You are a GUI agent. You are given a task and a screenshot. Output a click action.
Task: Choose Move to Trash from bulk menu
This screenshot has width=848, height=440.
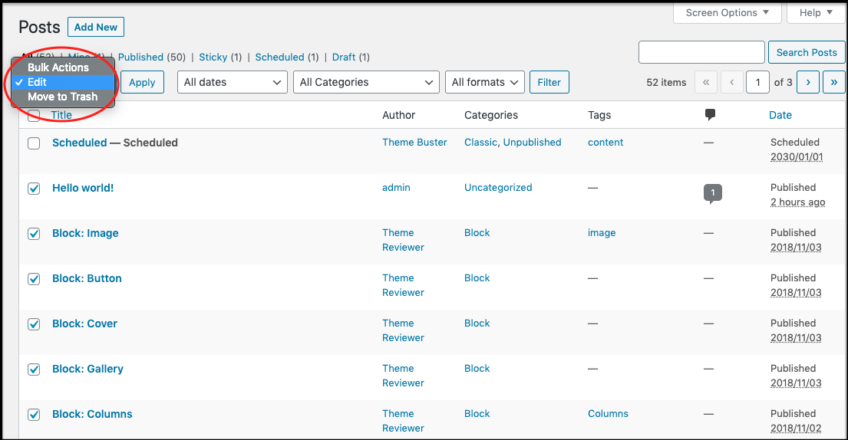point(62,97)
